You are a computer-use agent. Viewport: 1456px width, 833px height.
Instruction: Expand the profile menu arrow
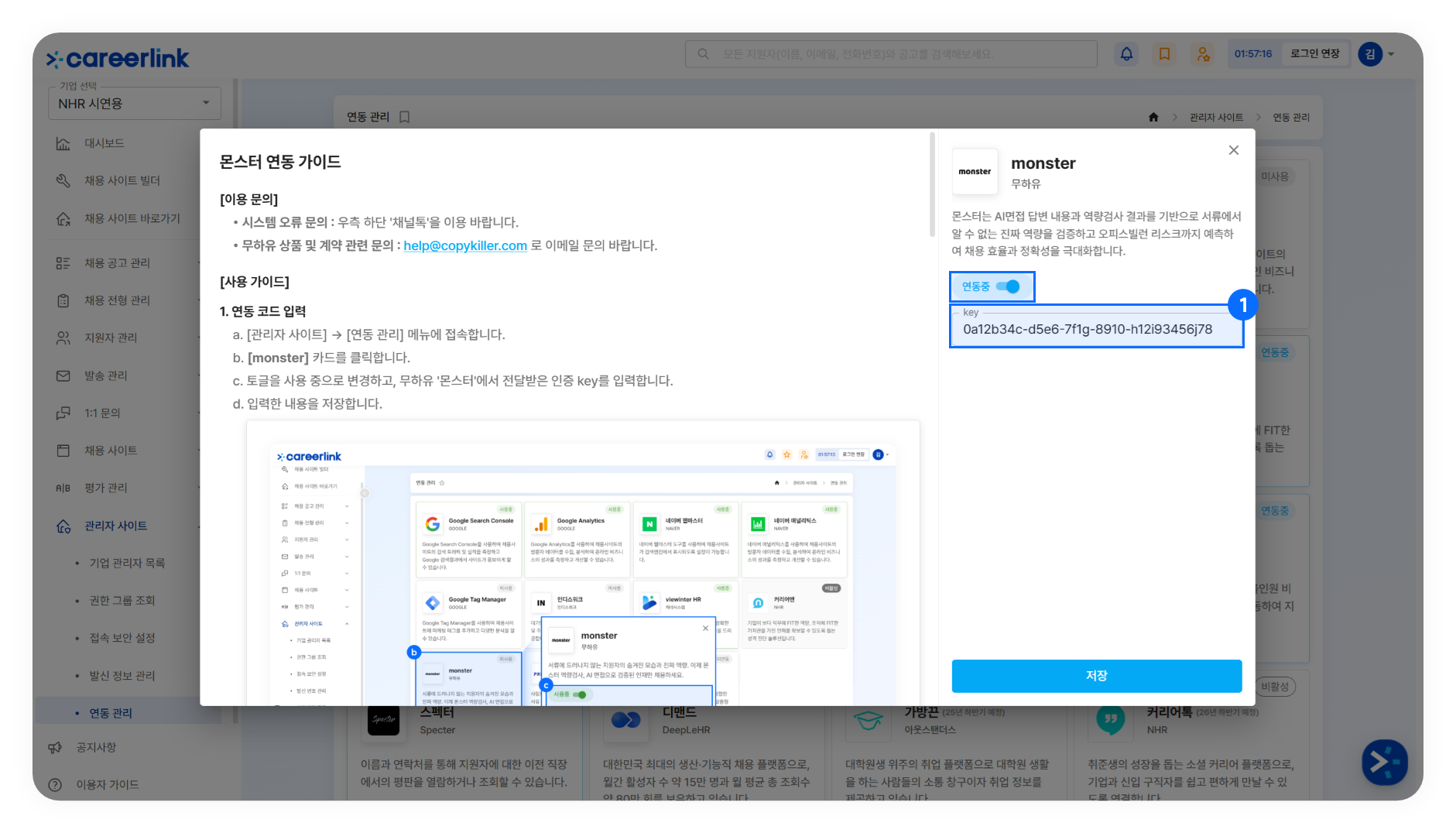[x=1391, y=54]
